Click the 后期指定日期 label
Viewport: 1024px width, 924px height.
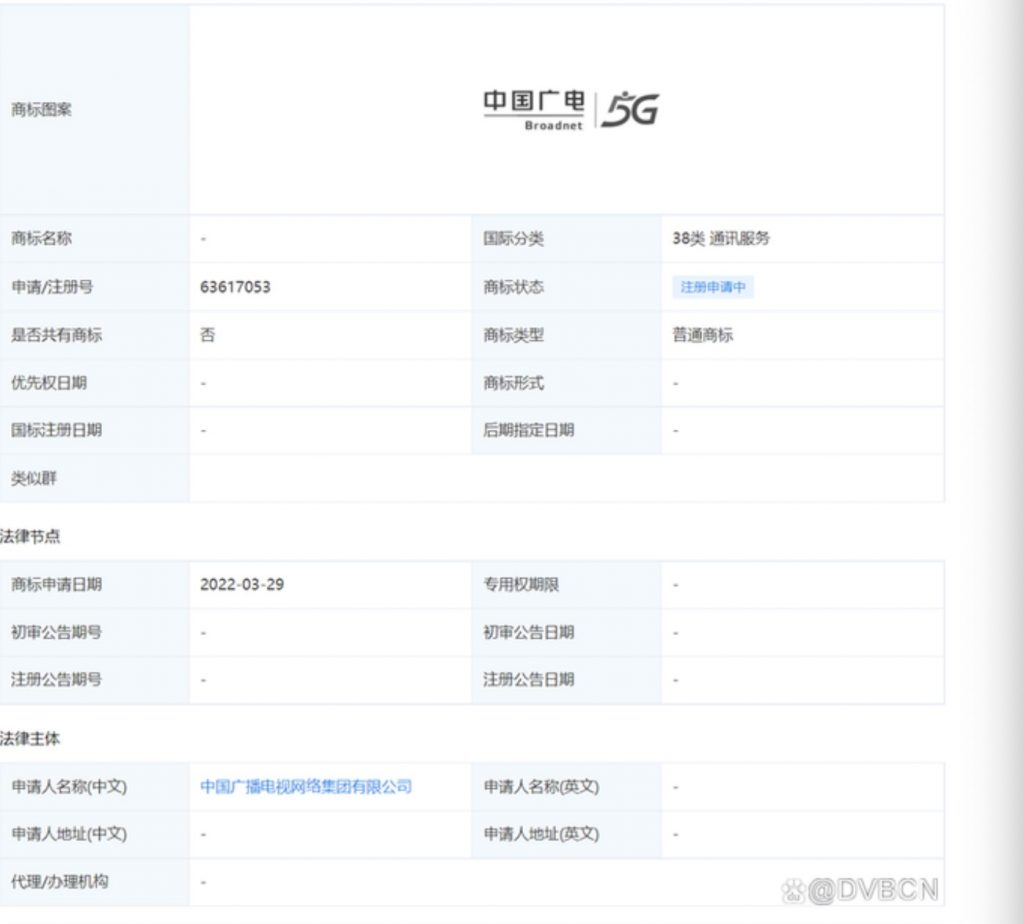click(x=528, y=430)
